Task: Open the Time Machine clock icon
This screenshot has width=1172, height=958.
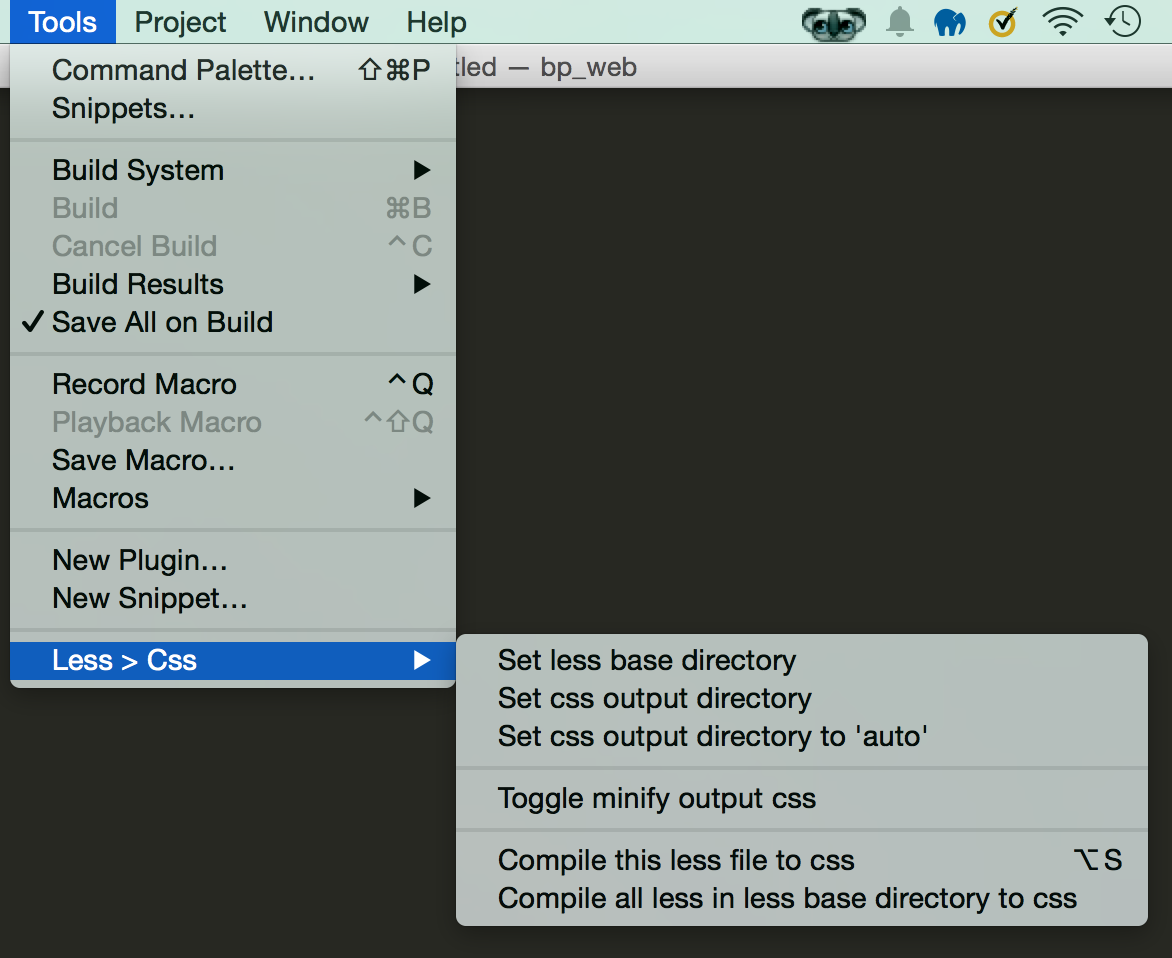Action: point(1123,22)
